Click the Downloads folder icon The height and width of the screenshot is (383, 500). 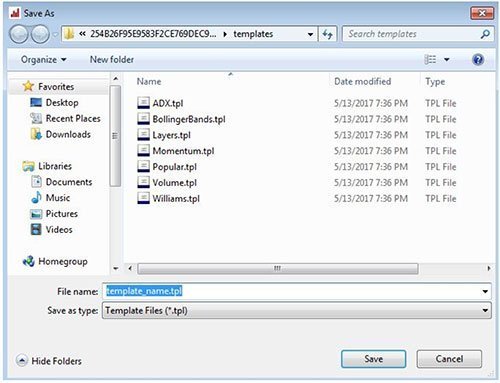point(36,134)
